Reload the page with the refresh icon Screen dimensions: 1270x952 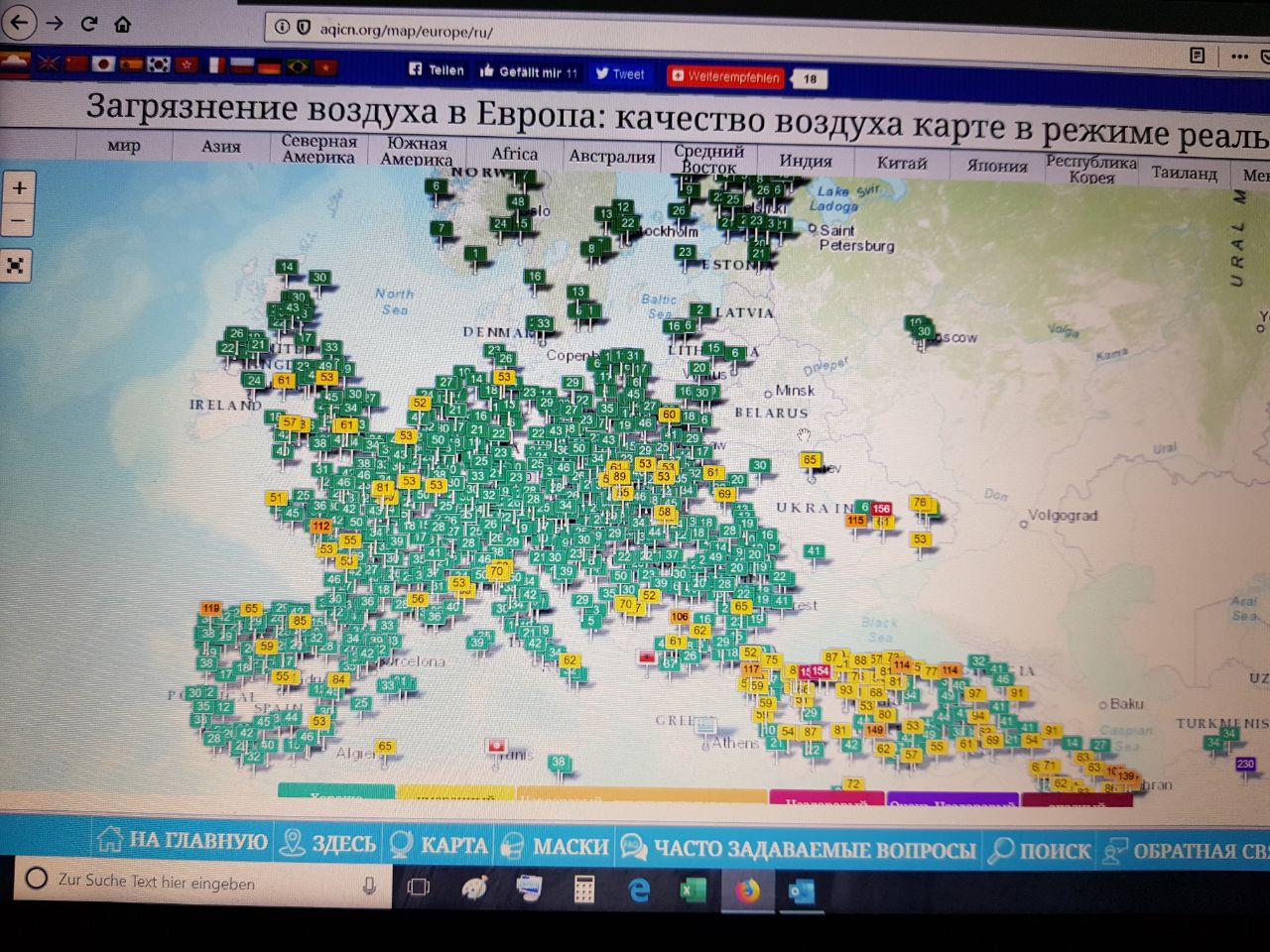pyautogui.click(x=89, y=23)
